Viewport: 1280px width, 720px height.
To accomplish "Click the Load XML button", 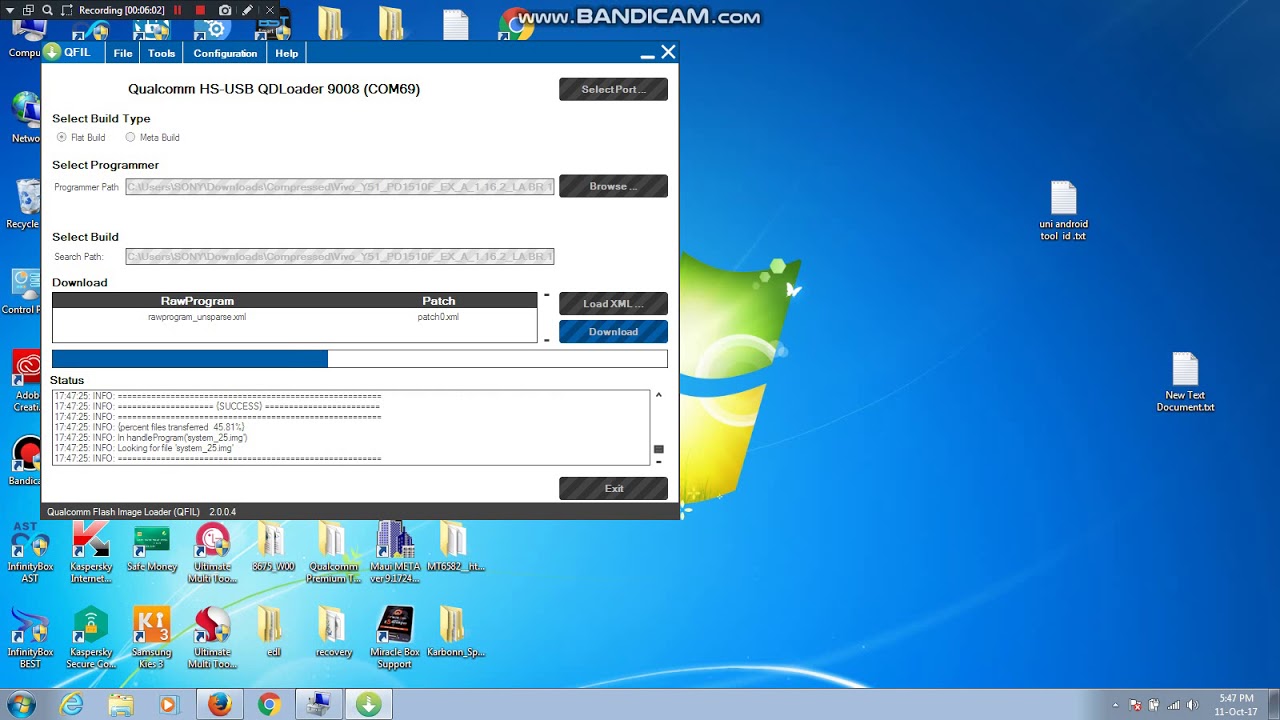I will (613, 304).
